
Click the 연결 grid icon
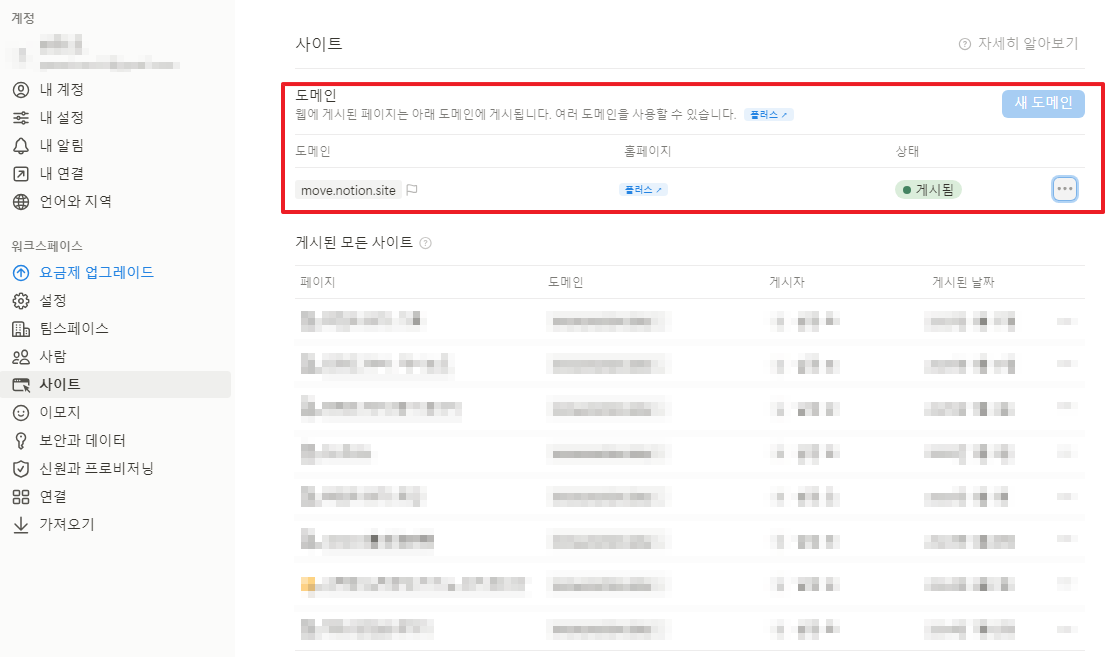click(21, 496)
